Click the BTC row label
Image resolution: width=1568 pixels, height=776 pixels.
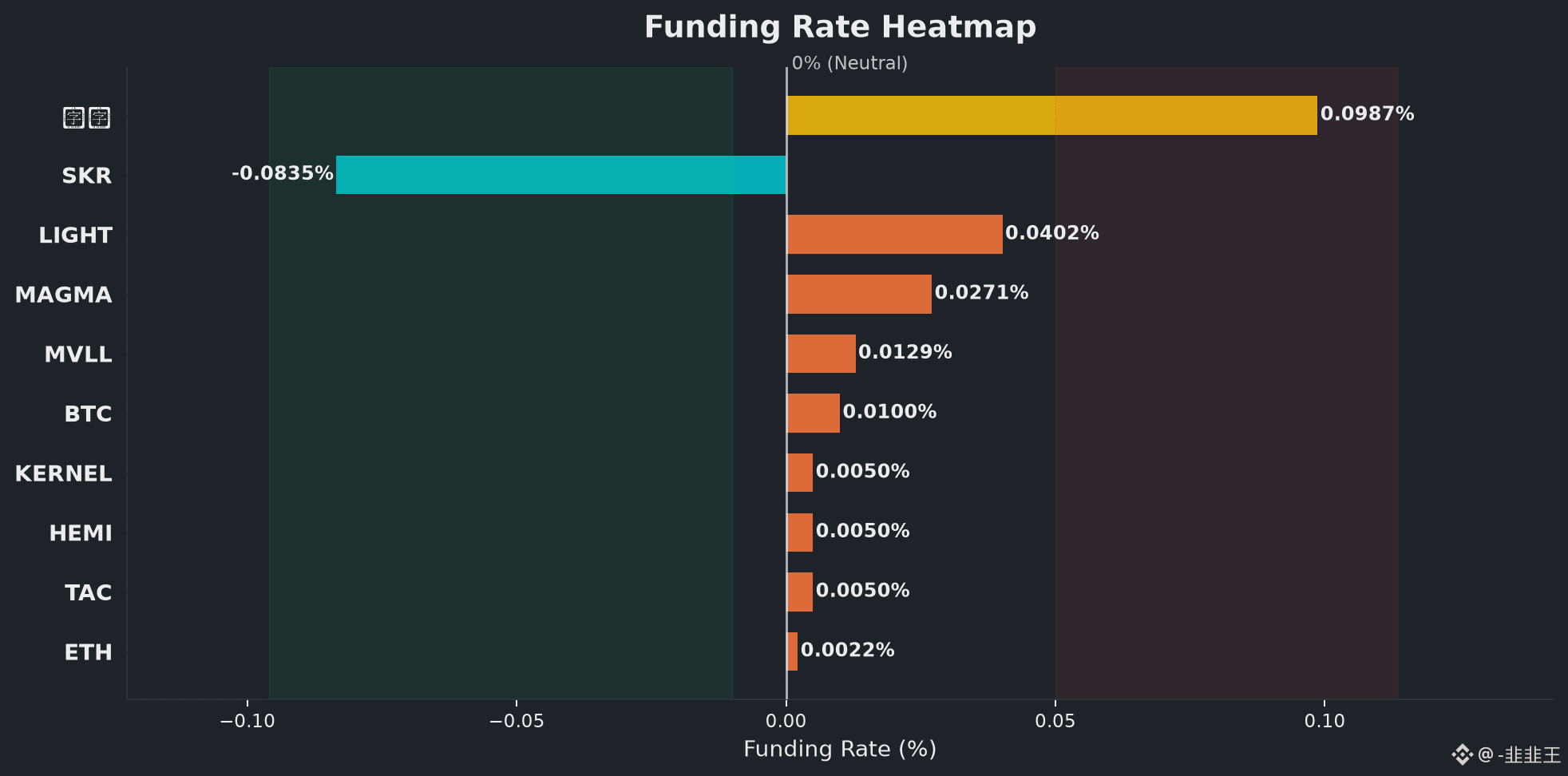(x=88, y=414)
